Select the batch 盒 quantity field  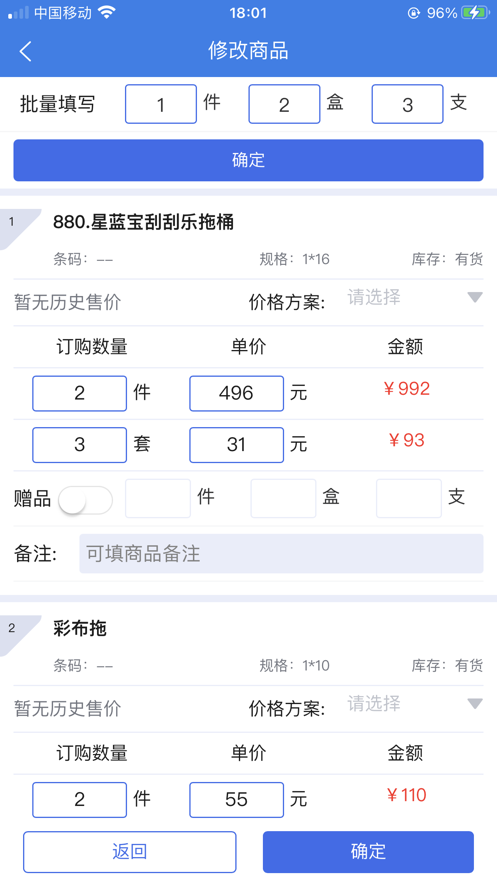coord(284,104)
